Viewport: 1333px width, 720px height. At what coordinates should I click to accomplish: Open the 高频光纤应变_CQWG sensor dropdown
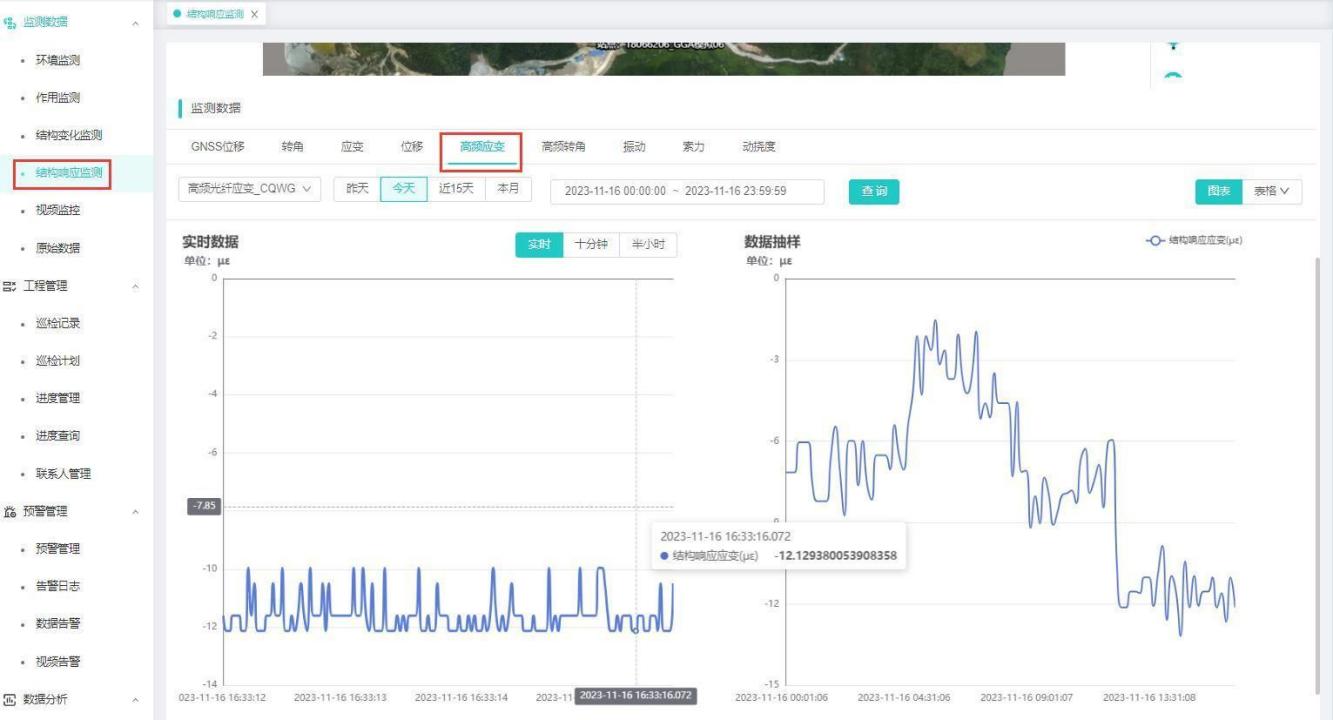(x=250, y=189)
